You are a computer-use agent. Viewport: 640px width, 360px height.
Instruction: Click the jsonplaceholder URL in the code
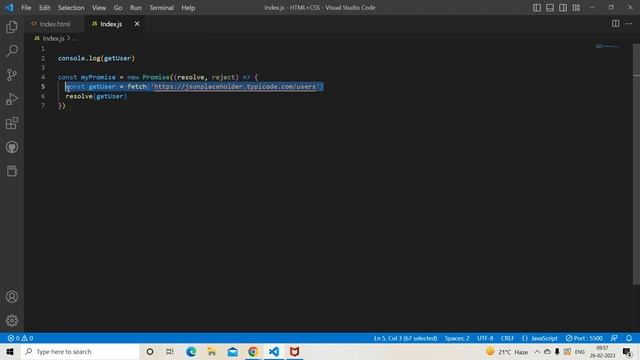[x=235, y=87]
